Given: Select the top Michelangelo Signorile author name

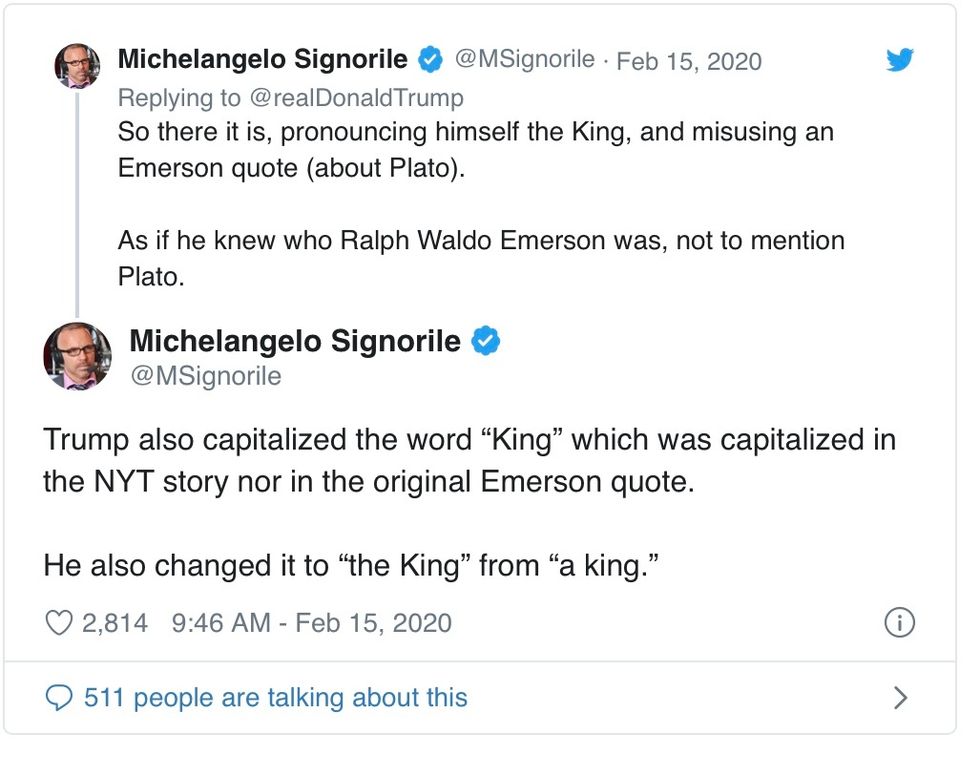Looking at the screenshot, I should pyautogui.click(x=262, y=60).
